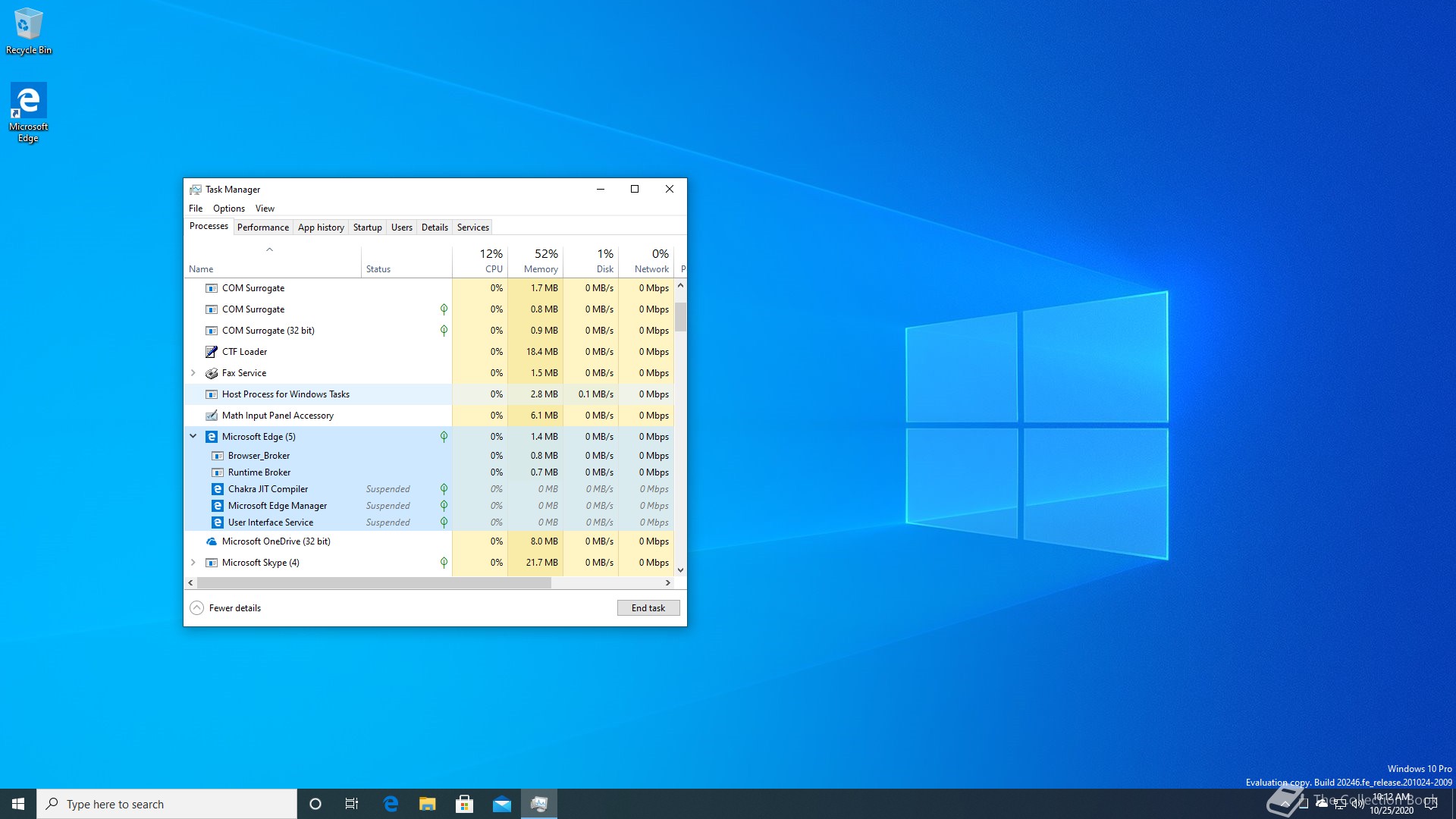Select the Runtime Broker process row
1456x819 pixels.
coord(429,472)
